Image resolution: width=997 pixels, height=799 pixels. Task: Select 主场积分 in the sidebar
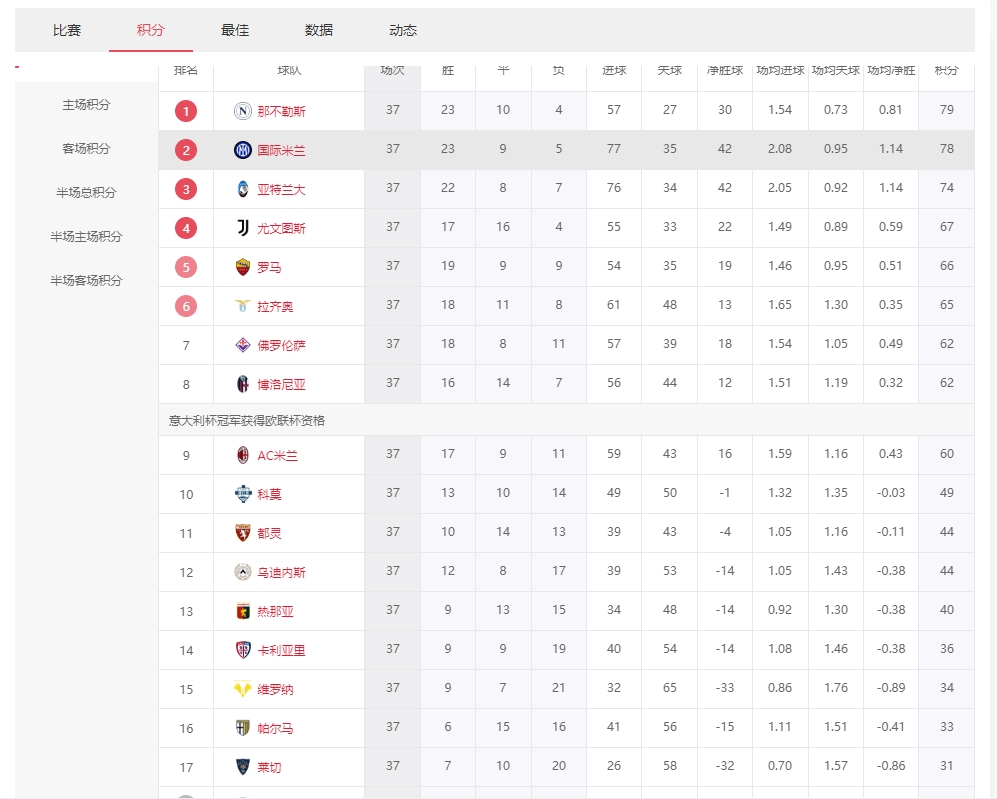click(86, 105)
